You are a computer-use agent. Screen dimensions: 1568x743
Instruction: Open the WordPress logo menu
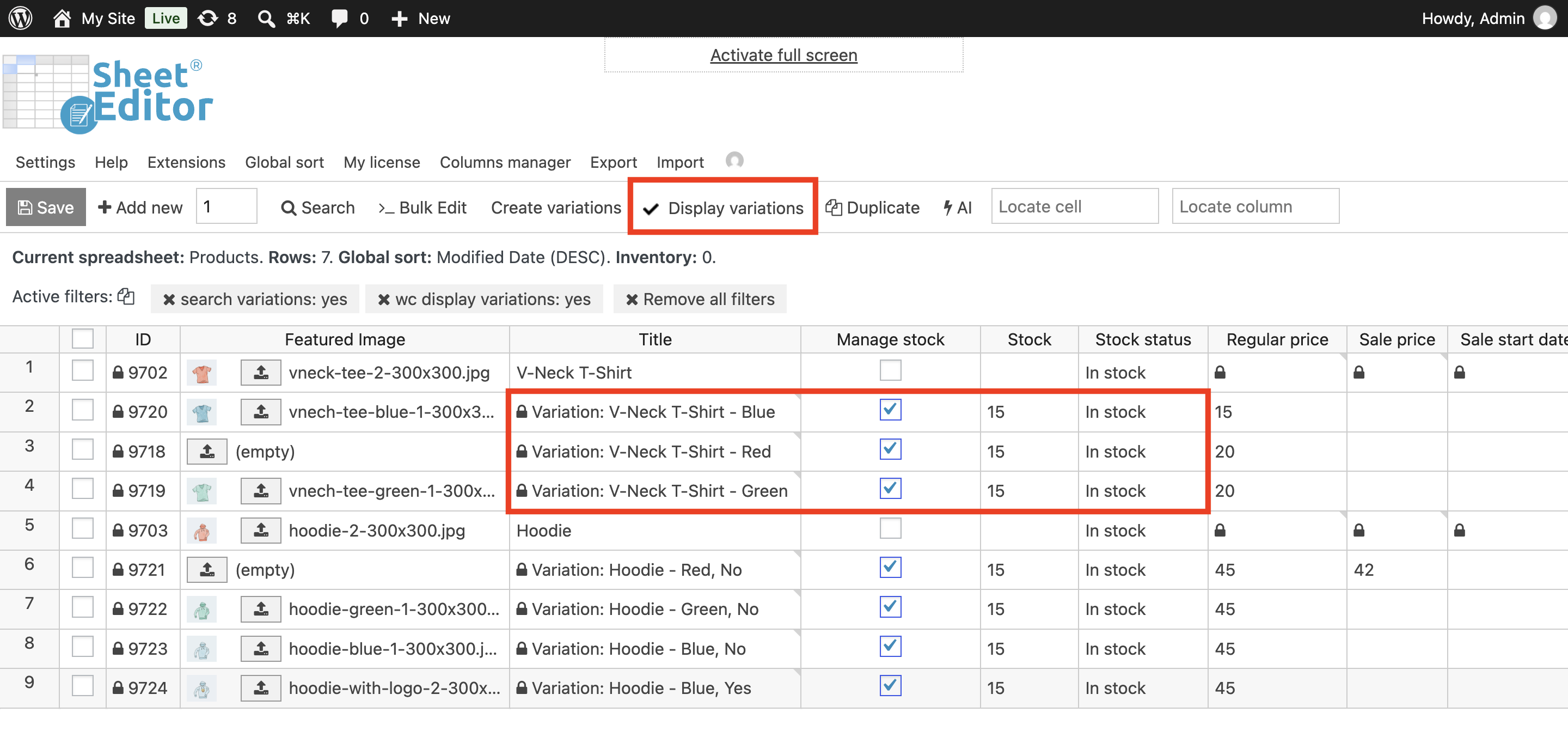click(20, 19)
